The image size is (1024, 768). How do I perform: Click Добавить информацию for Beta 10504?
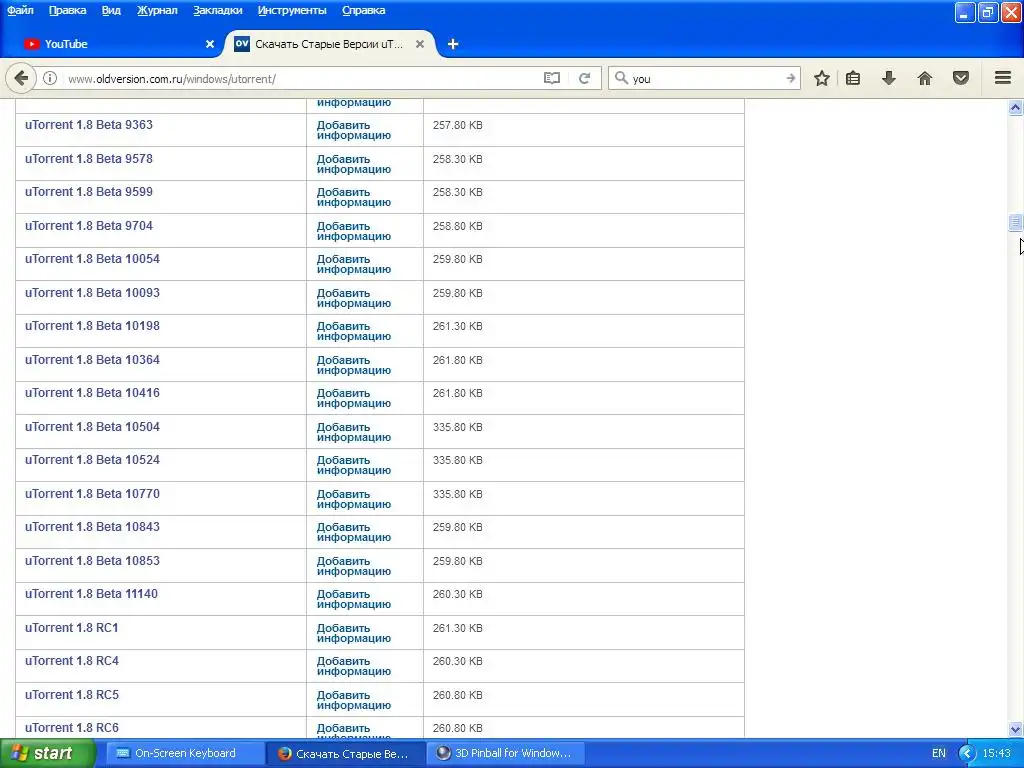[x=353, y=432]
